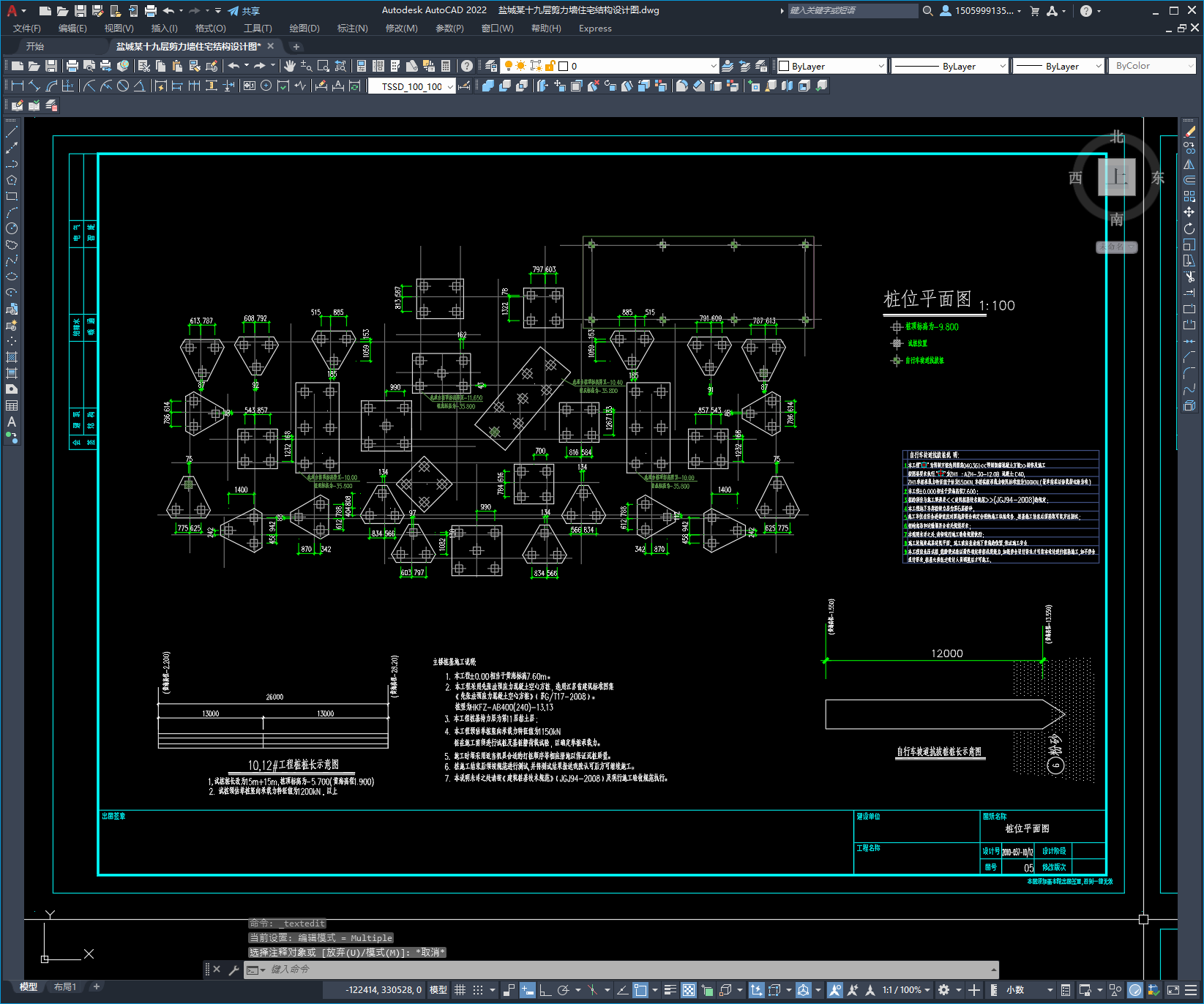Screen dimensions: 1204x1004
Task: Click the search magnifier icon in title bar
Action: pos(928,11)
